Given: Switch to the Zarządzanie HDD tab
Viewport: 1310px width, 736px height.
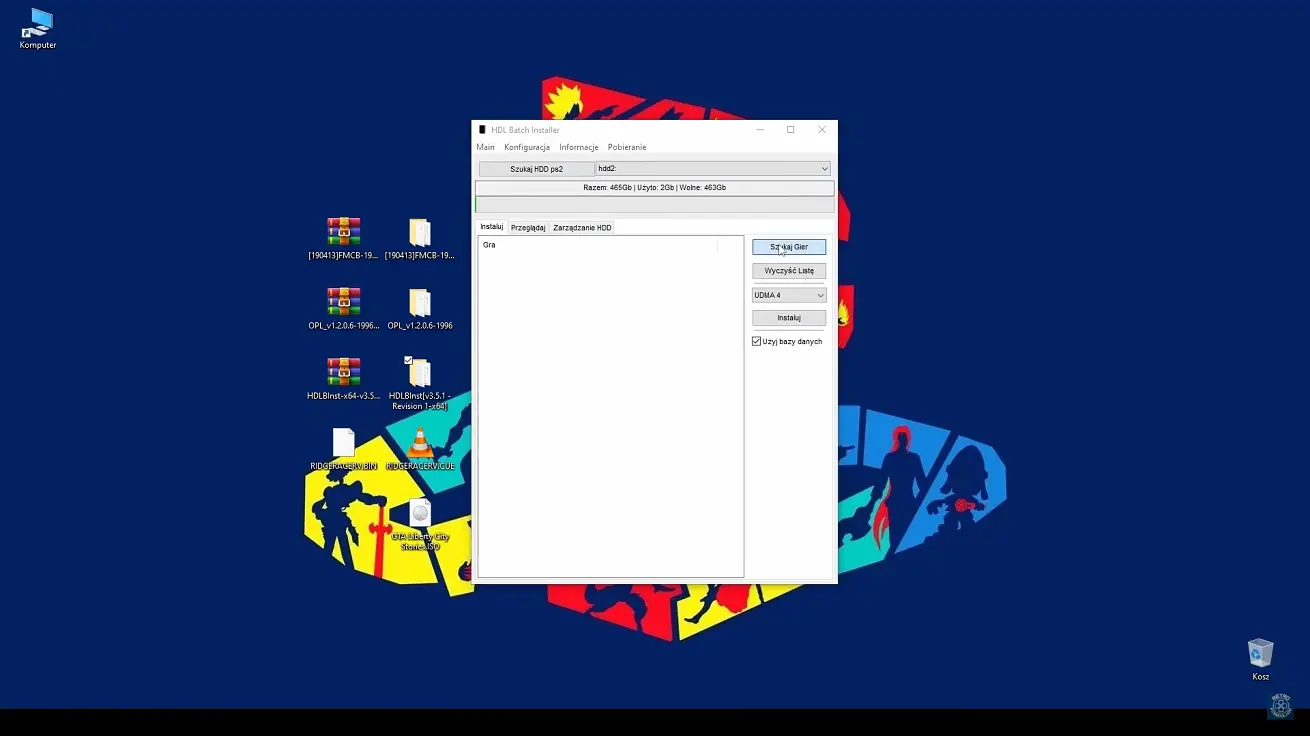Looking at the screenshot, I should point(582,228).
